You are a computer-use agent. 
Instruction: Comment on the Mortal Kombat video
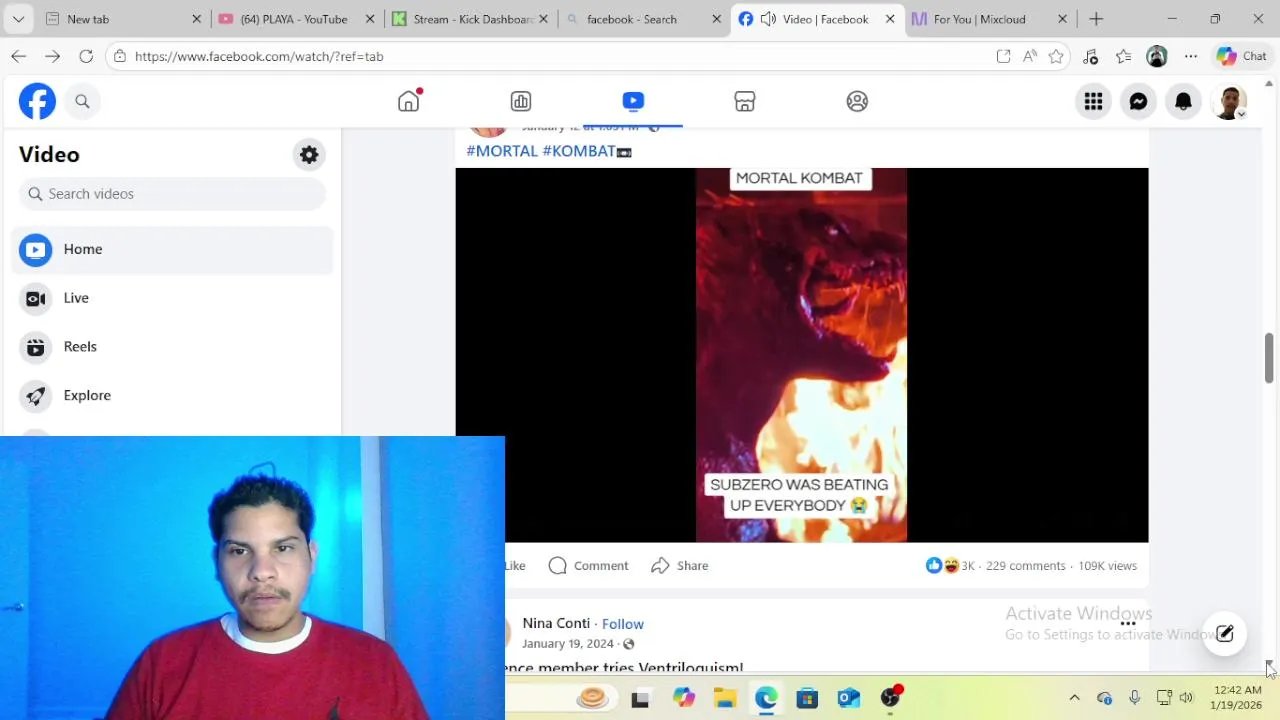pos(589,566)
